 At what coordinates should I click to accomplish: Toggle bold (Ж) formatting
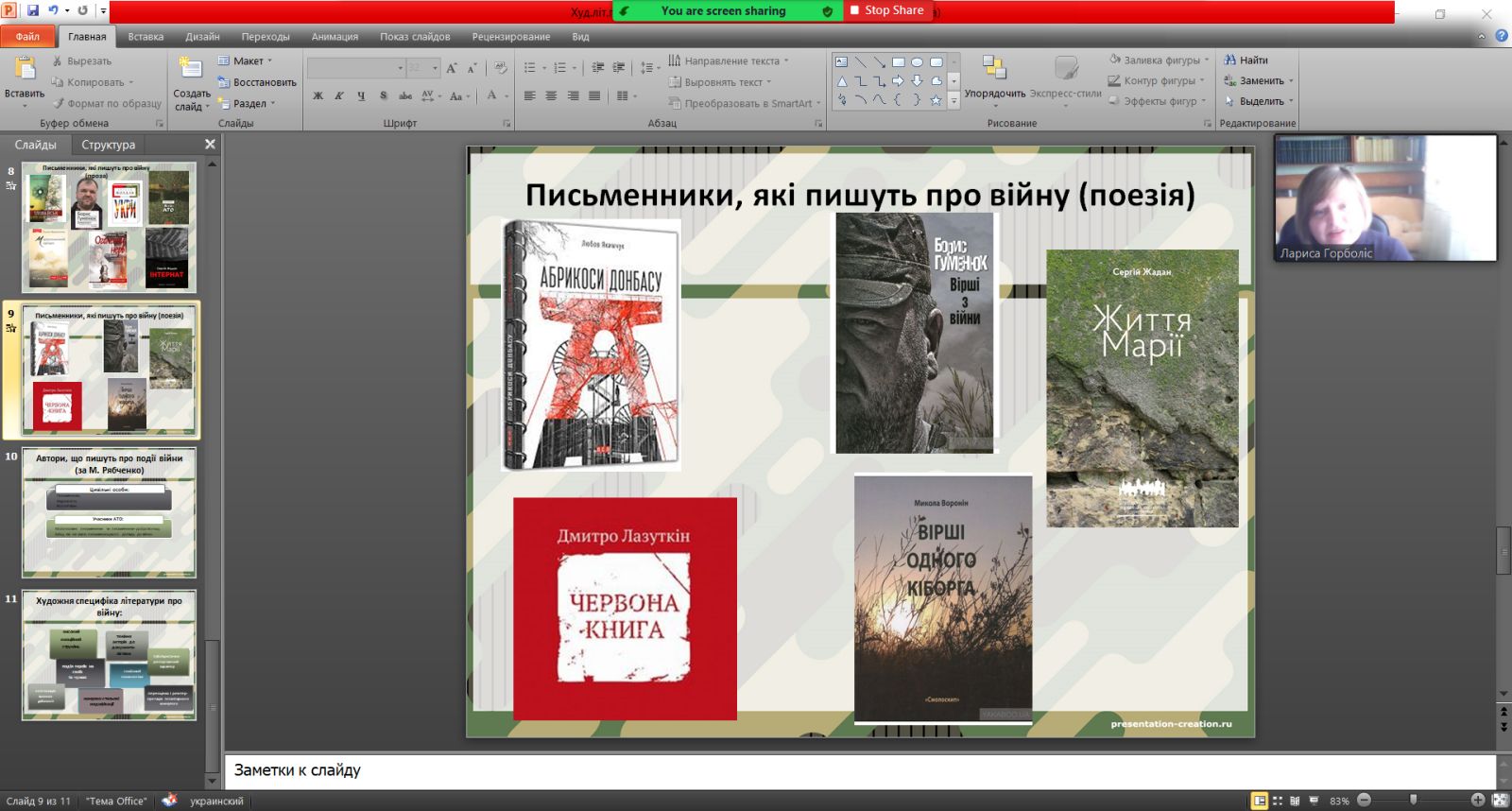(318, 96)
